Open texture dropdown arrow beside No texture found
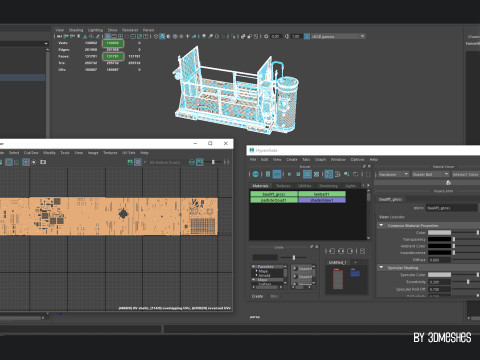Screen dimensions: 480x360 144,162
